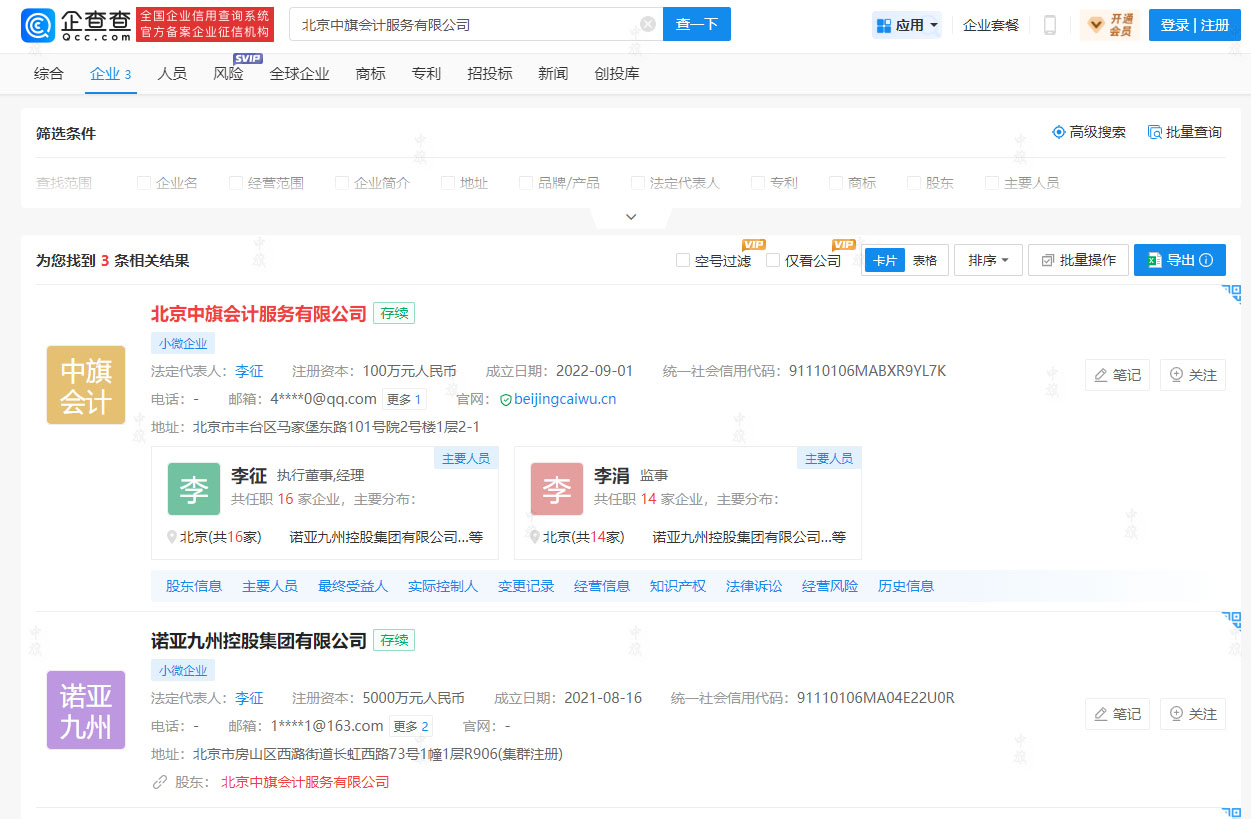Open the 排序 sort dropdown
The image size is (1251, 819).
coord(988,259)
